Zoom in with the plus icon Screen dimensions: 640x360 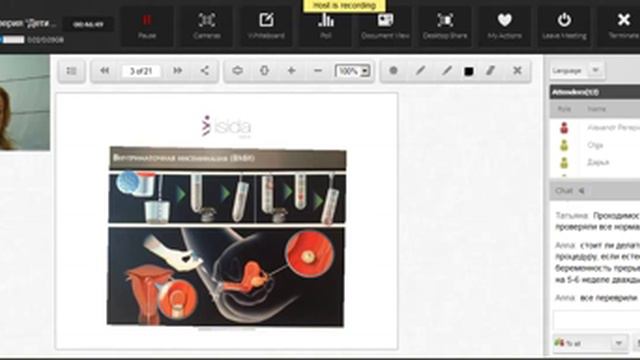pyautogui.click(x=291, y=71)
